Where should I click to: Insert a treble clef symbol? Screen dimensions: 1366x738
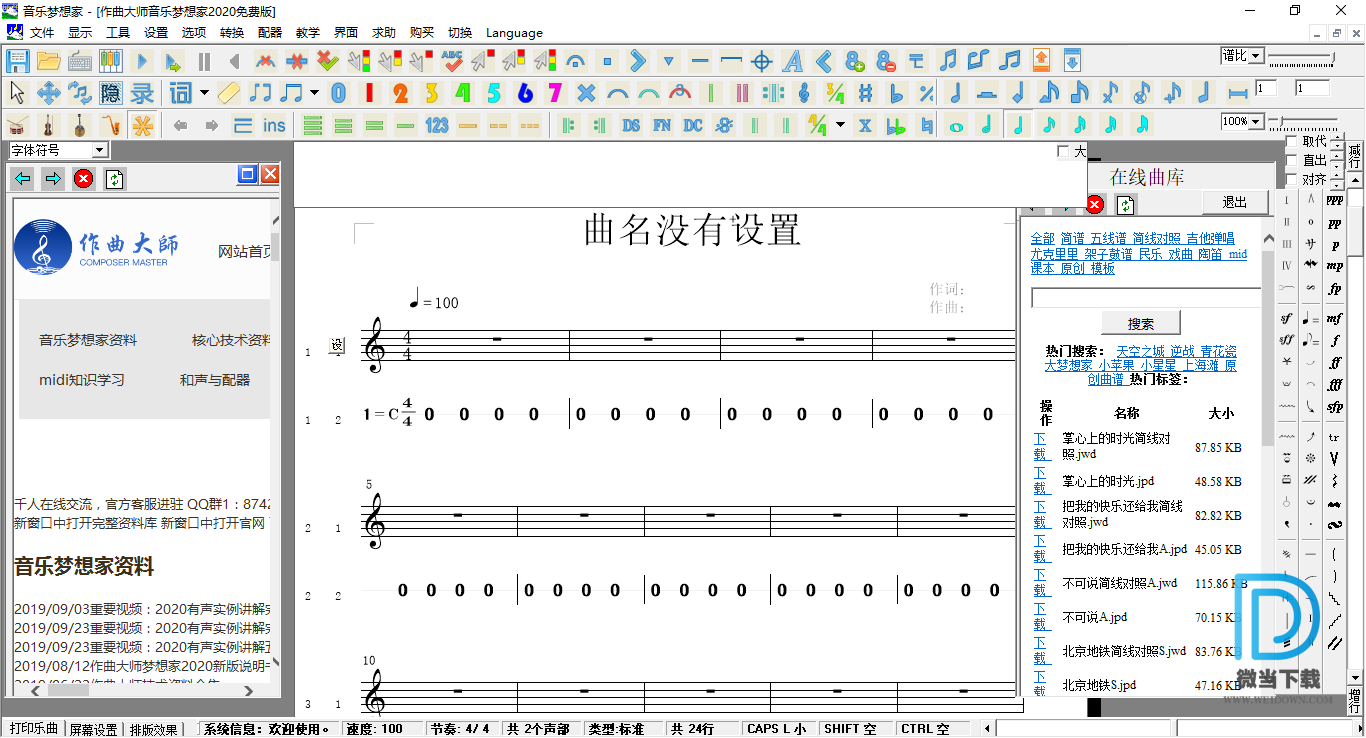804,93
